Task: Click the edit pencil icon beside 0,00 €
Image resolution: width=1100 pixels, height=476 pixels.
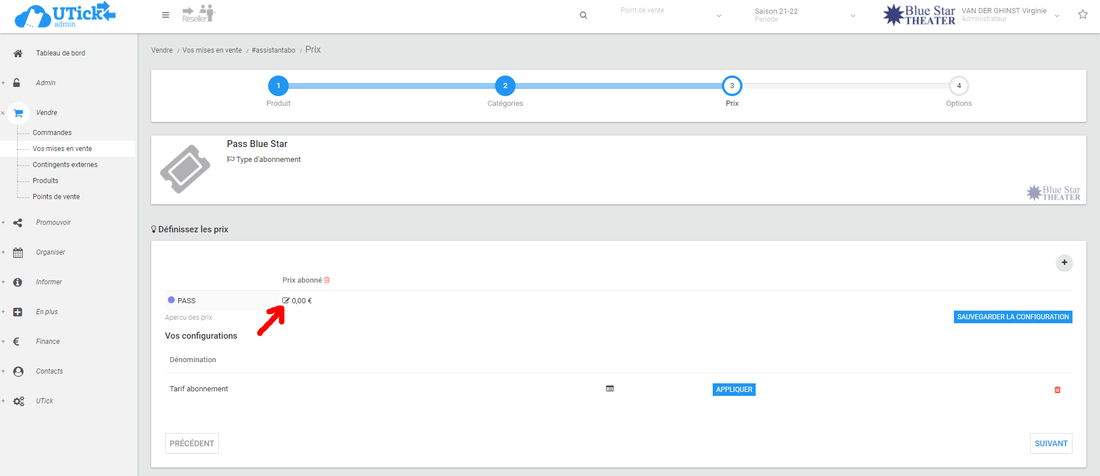Action: tap(286, 300)
